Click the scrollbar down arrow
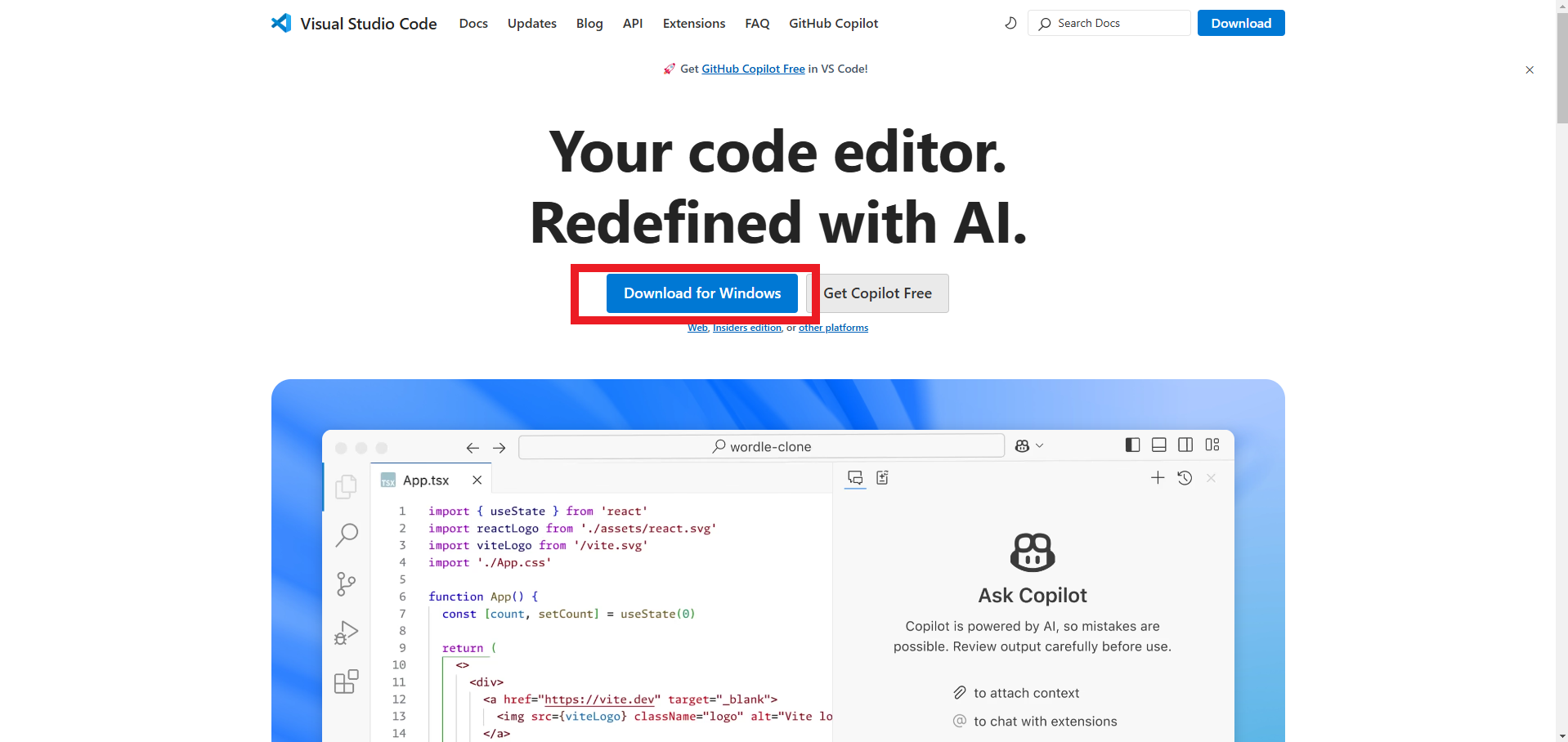This screenshot has width=1568, height=742. coord(1561,735)
